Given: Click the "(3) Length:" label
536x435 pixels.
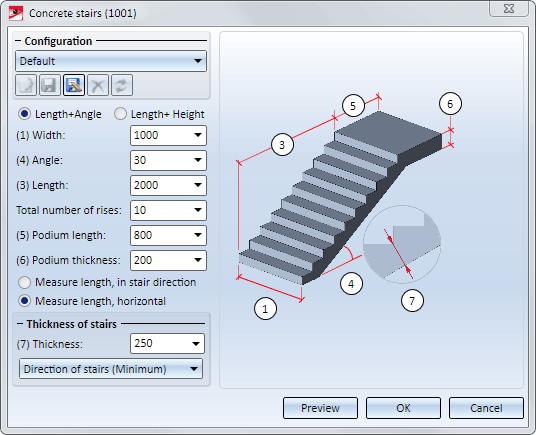Looking at the screenshot, I should (42, 185).
